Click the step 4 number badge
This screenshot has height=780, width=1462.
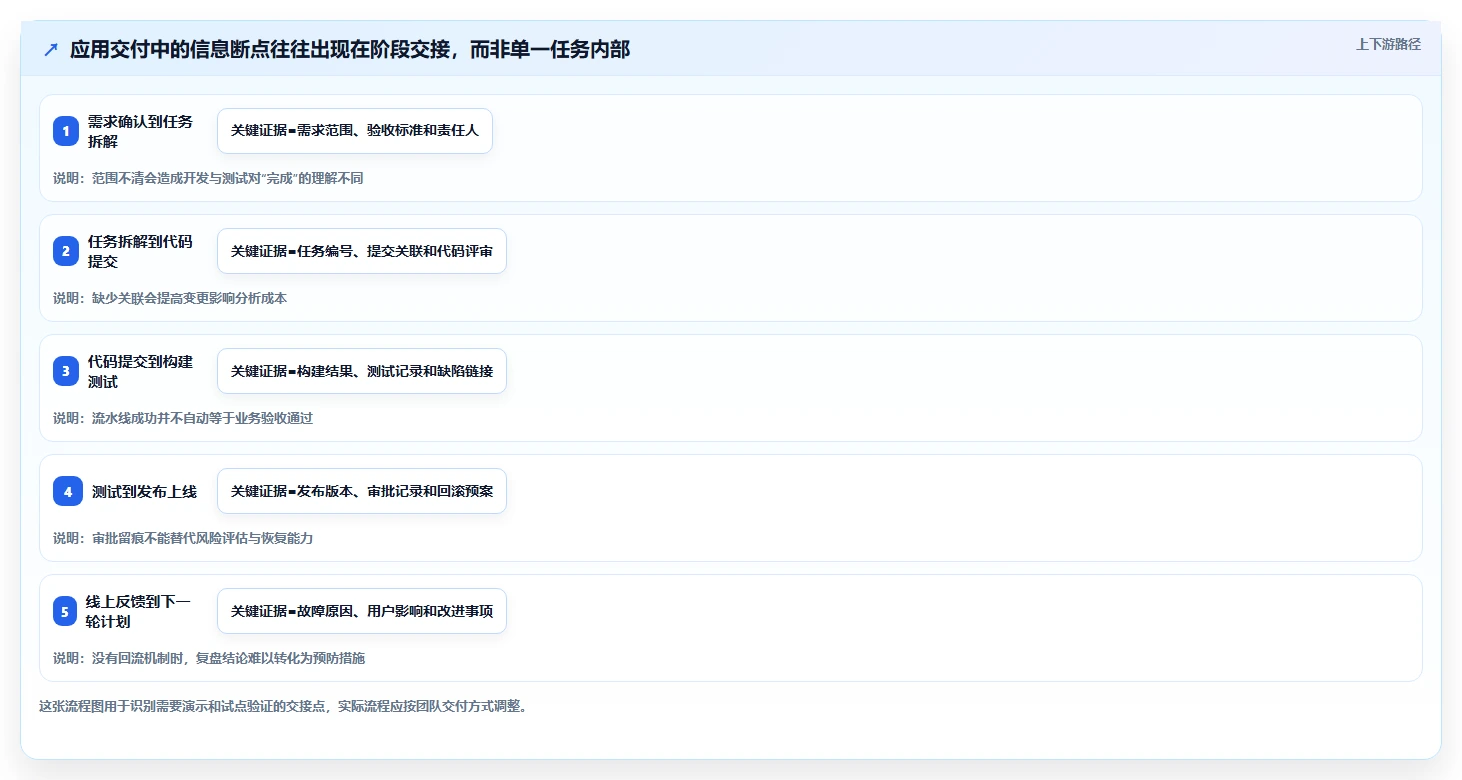coord(68,491)
